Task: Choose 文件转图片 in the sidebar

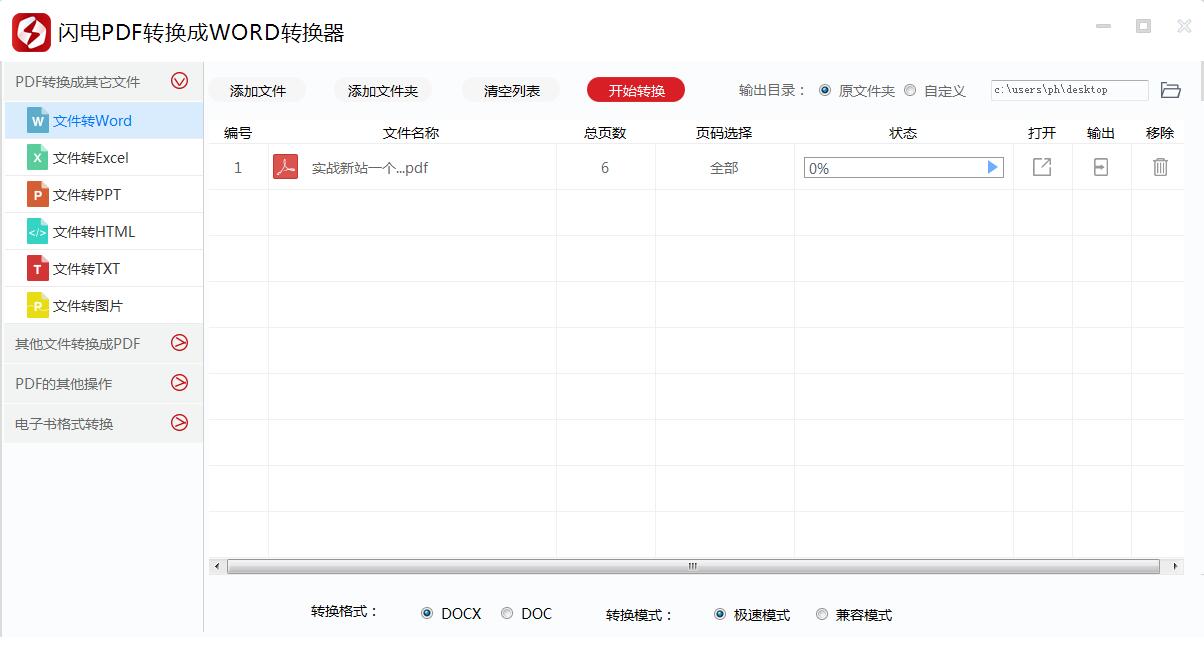Action: [90, 305]
